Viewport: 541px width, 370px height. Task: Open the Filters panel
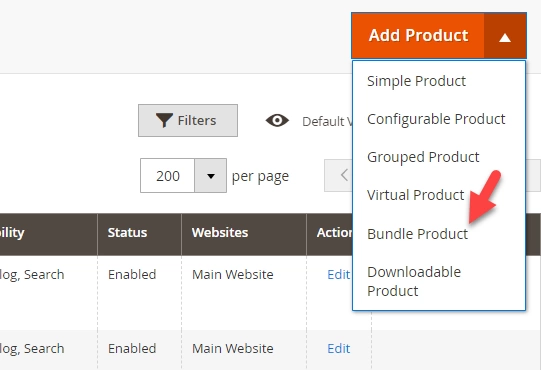[x=188, y=120]
